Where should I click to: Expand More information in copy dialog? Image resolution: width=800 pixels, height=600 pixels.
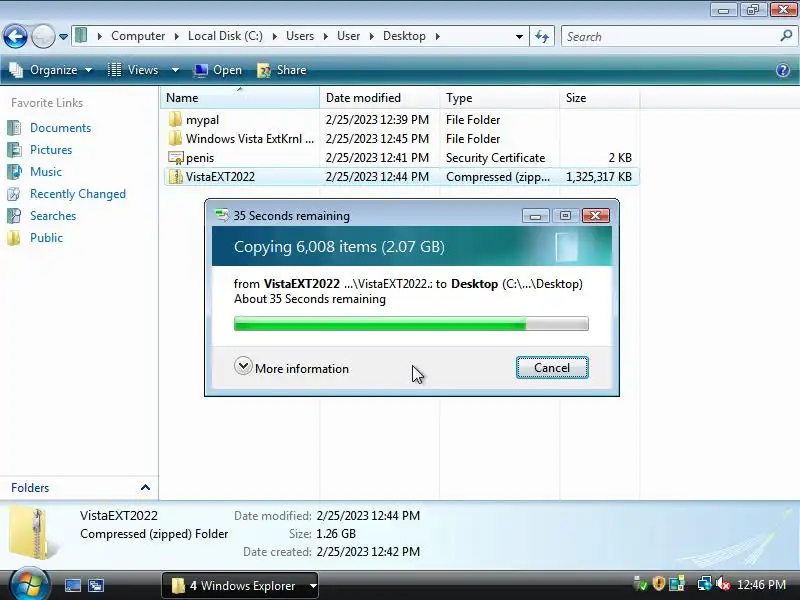(x=292, y=368)
